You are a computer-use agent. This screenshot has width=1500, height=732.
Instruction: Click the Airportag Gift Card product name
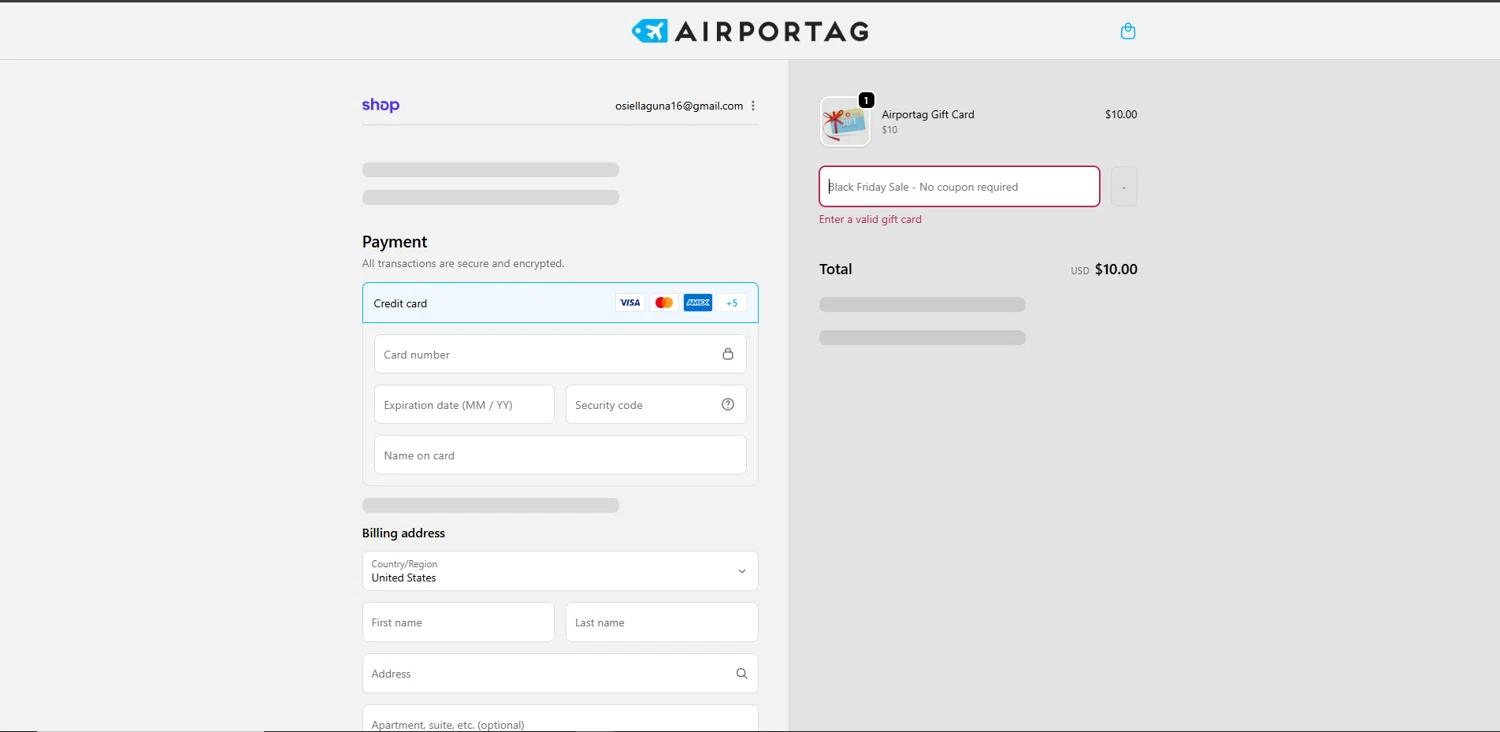[x=928, y=114]
